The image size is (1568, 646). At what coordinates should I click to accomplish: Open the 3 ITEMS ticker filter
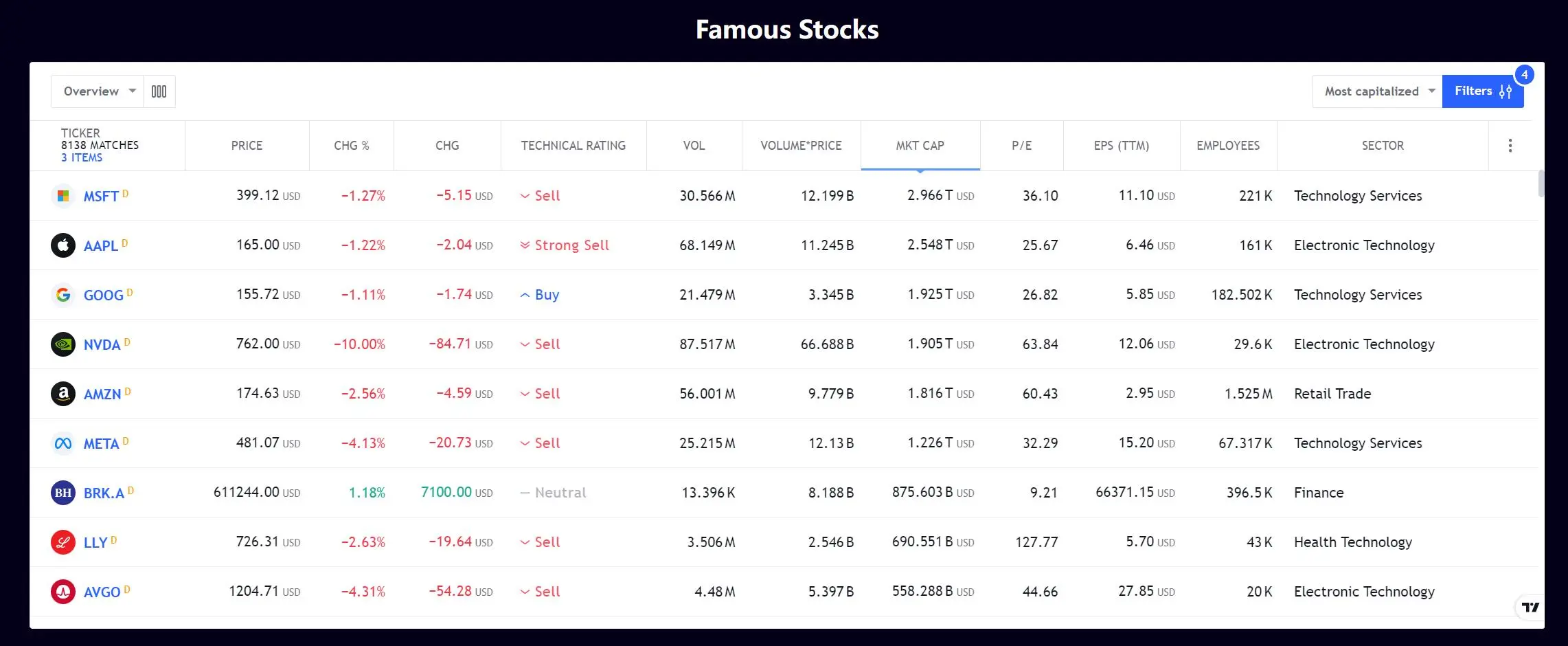click(82, 158)
